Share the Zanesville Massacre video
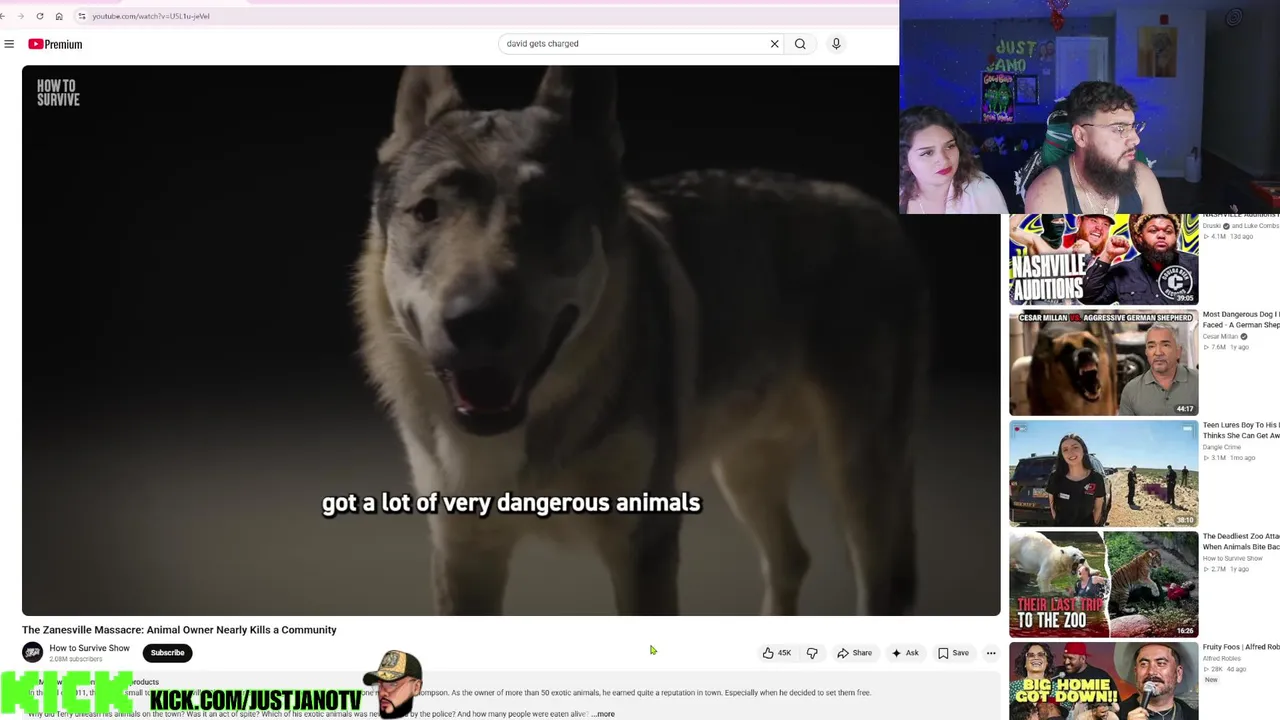 855,653
